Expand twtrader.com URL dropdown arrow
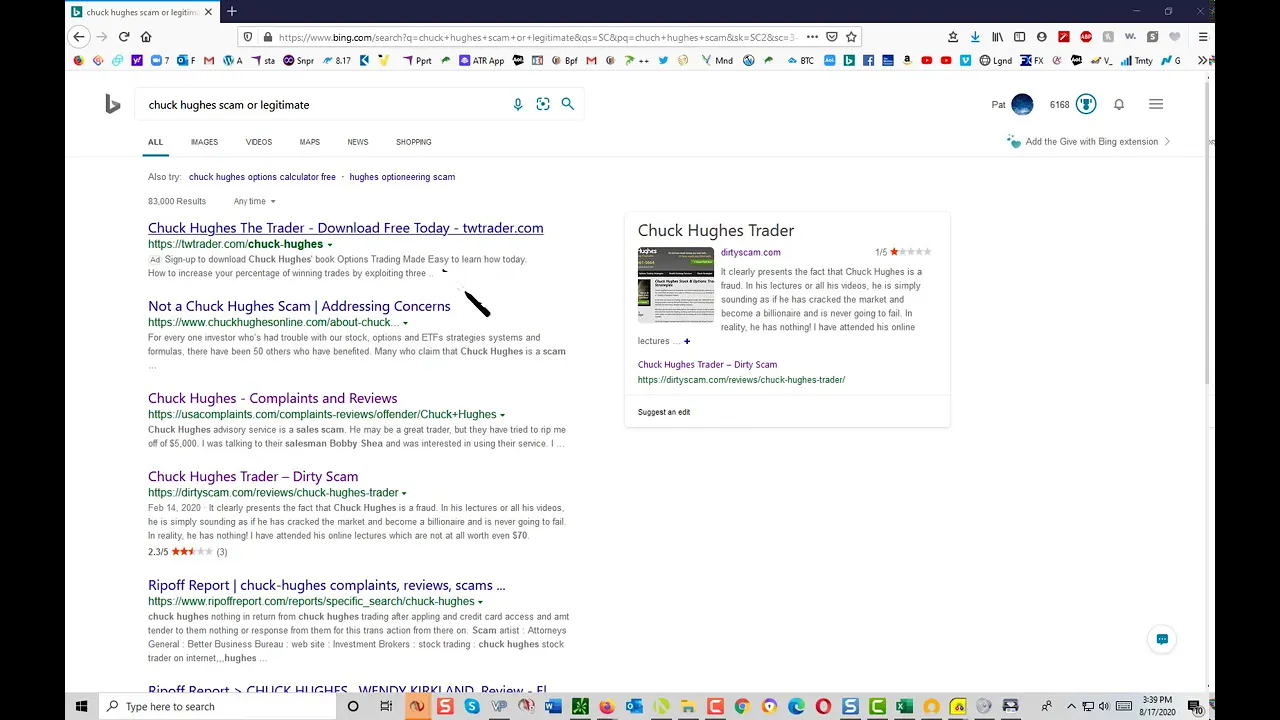 330,244
